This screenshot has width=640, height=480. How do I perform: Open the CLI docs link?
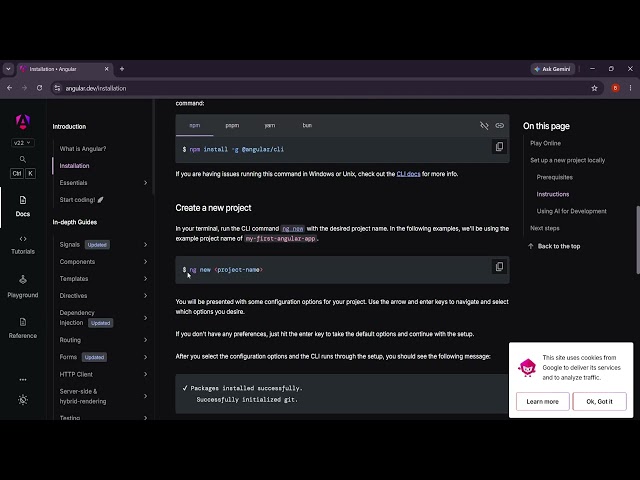click(408, 174)
